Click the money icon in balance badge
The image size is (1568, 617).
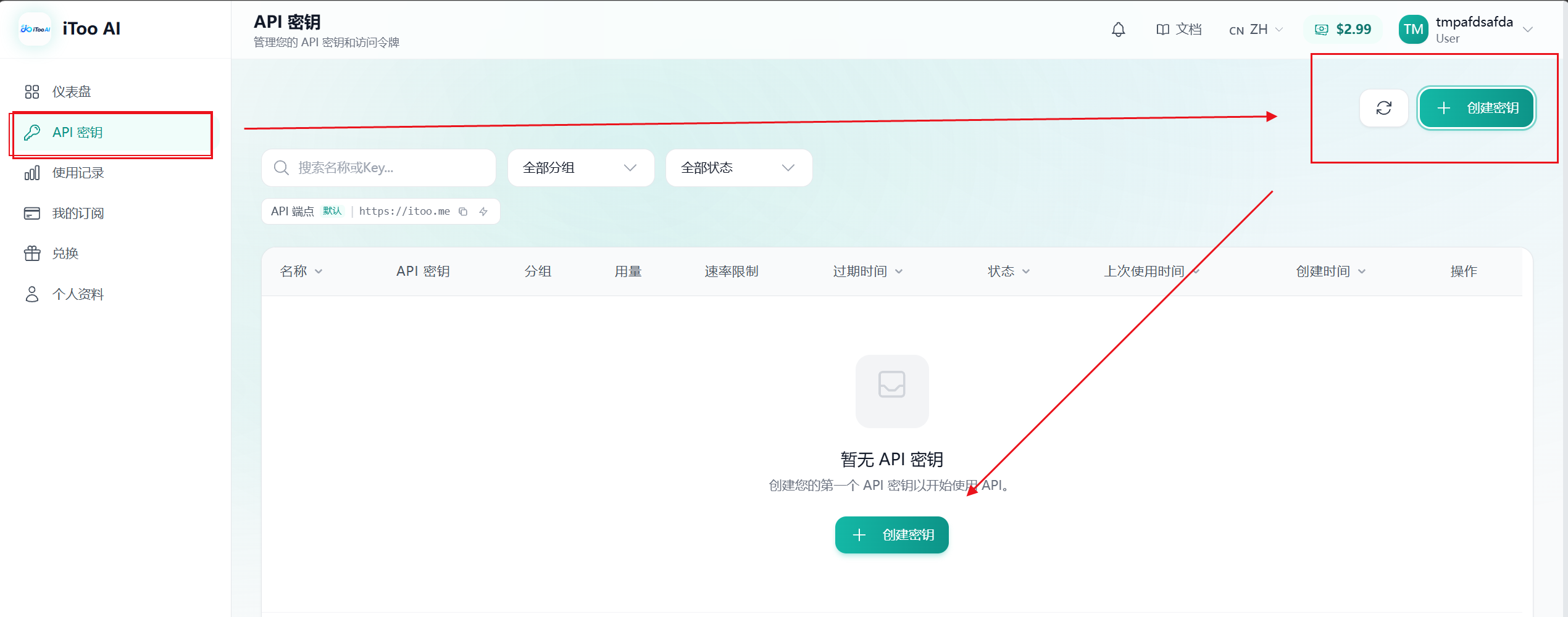click(1321, 30)
